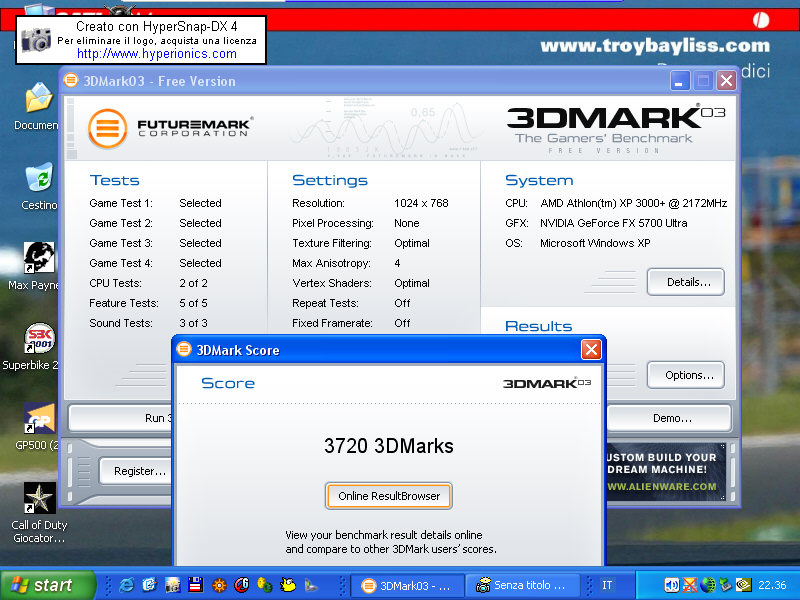Open the volume tray icon
This screenshot has height=600, width=800.
point(671,585)
